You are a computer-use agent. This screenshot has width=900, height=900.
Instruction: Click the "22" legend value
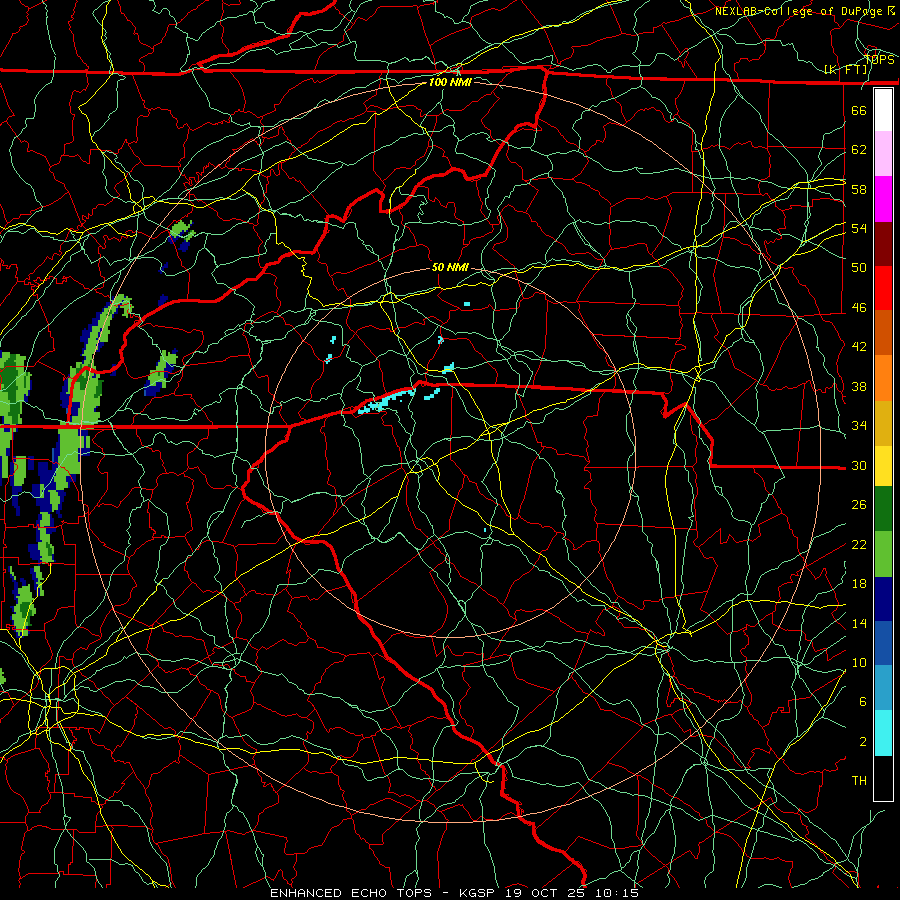[x=859, y=544]
